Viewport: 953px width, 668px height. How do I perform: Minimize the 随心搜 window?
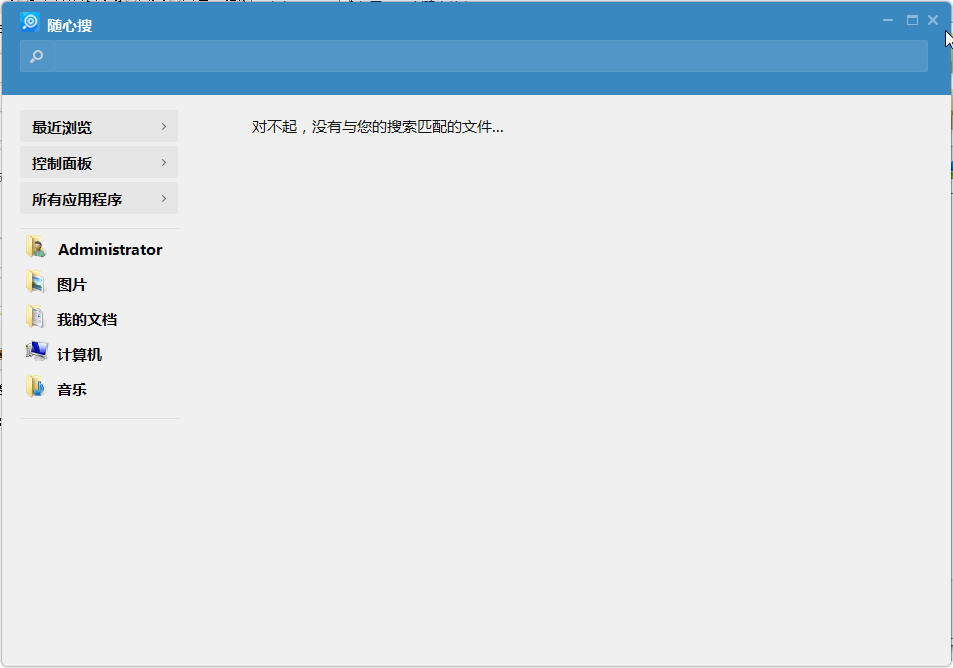click(x=888, y=20)
